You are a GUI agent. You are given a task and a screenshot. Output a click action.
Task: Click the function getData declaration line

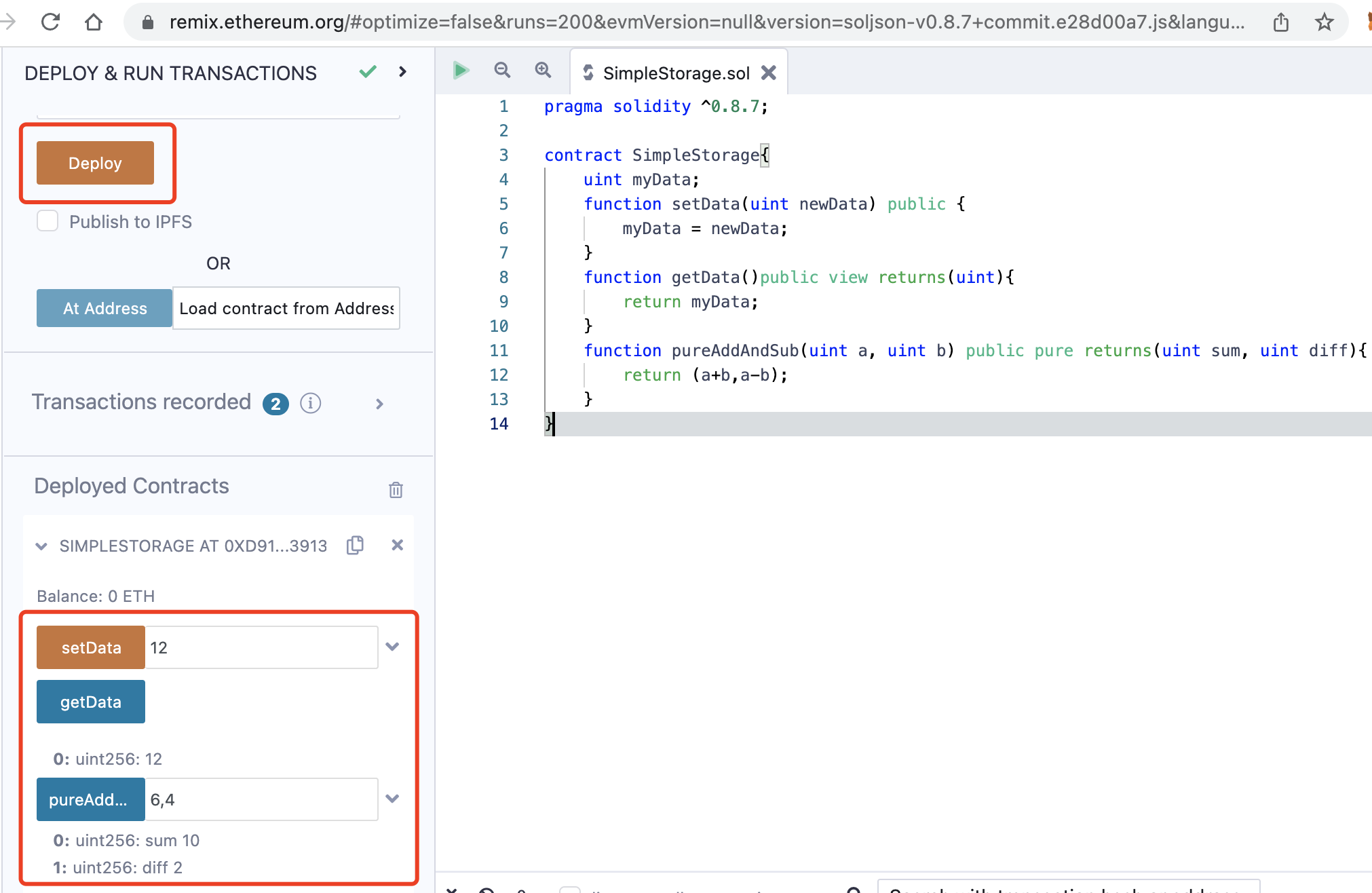coord(799,278)
